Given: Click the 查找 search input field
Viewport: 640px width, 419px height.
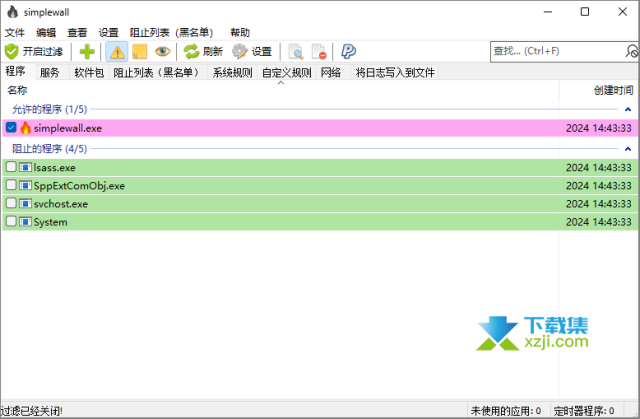Looking at the screenshot, I should click(558, 51).
